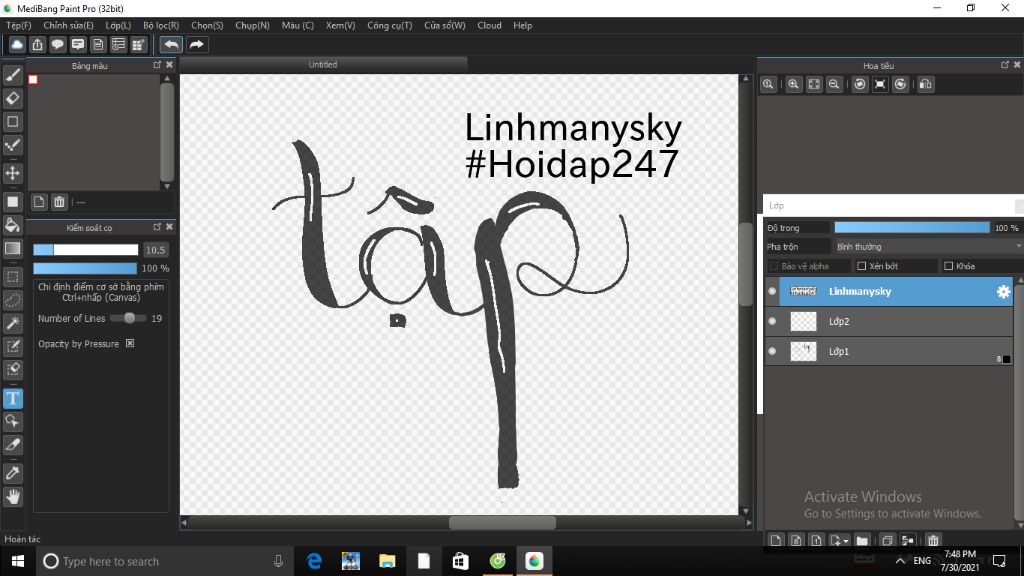Select the rectangular Selection tool

coord(12,277)
